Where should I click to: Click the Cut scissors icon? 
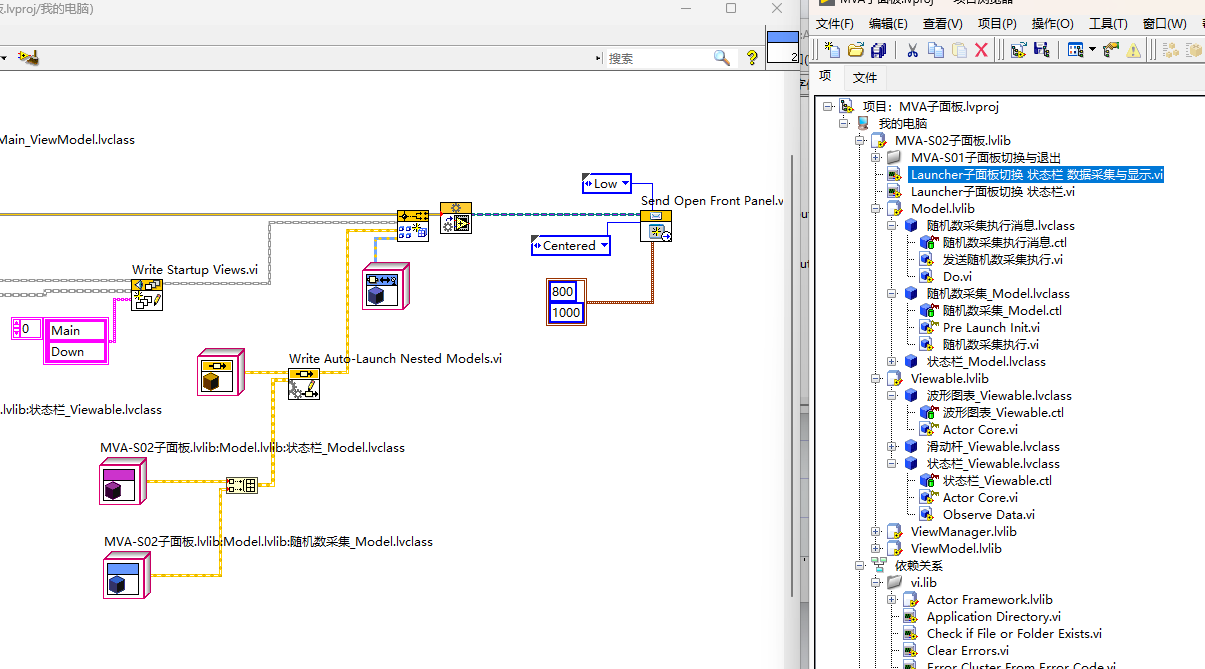click(912, 50)
